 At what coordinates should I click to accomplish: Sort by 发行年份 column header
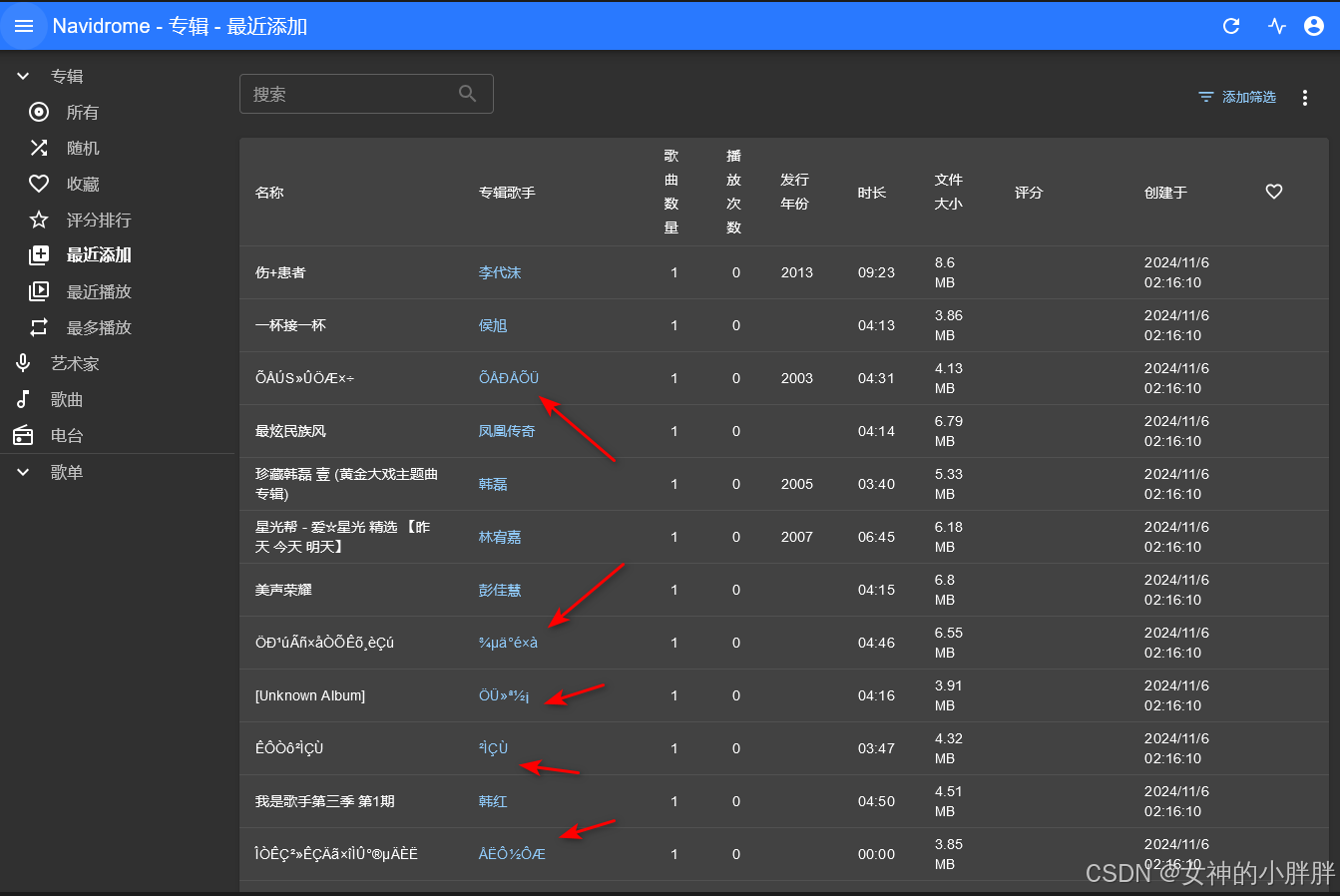click(794, 192)
